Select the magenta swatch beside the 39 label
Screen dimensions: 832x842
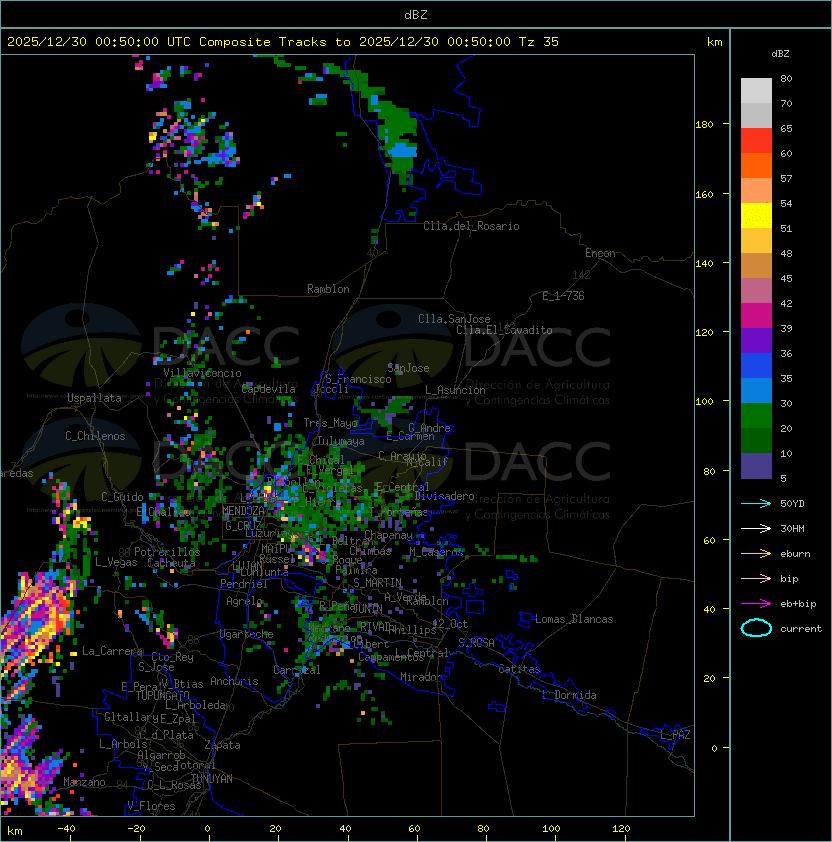tap(756, 316)
